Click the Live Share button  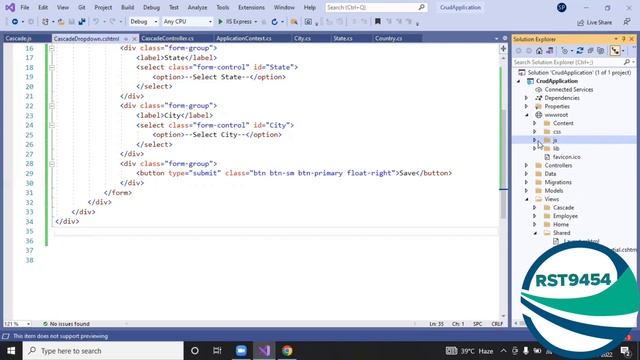(595, 22)
